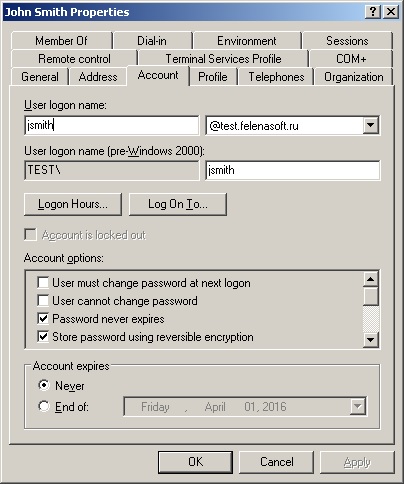404x484 pixels.
Task: Enable User must change password at next logon
Action: pyautogui.click(x=43, y=283)
